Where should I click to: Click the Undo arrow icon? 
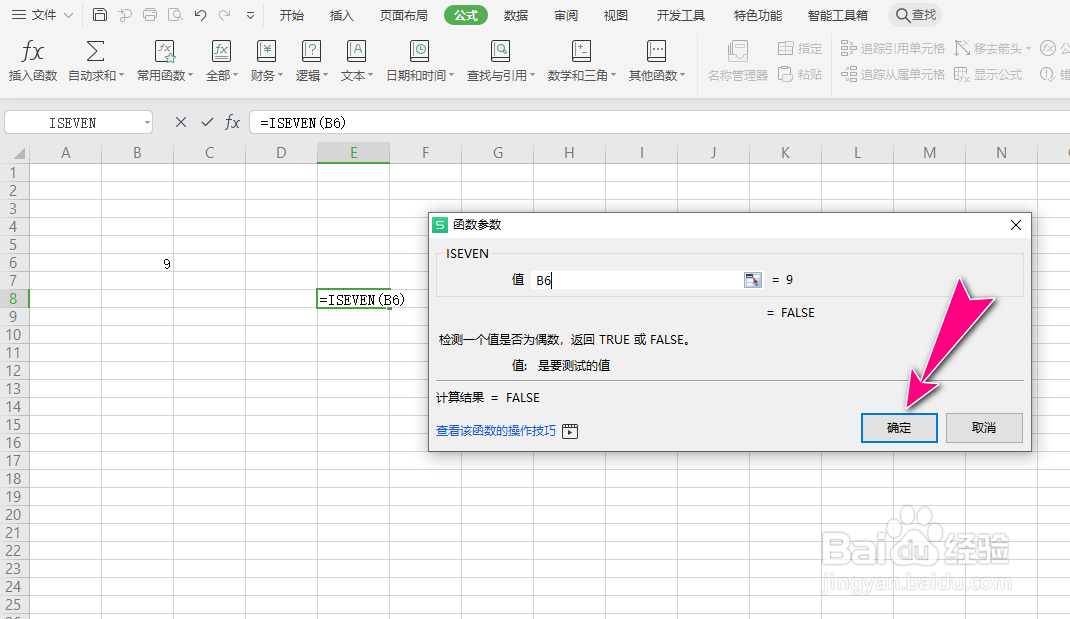(x=200, y=15)
